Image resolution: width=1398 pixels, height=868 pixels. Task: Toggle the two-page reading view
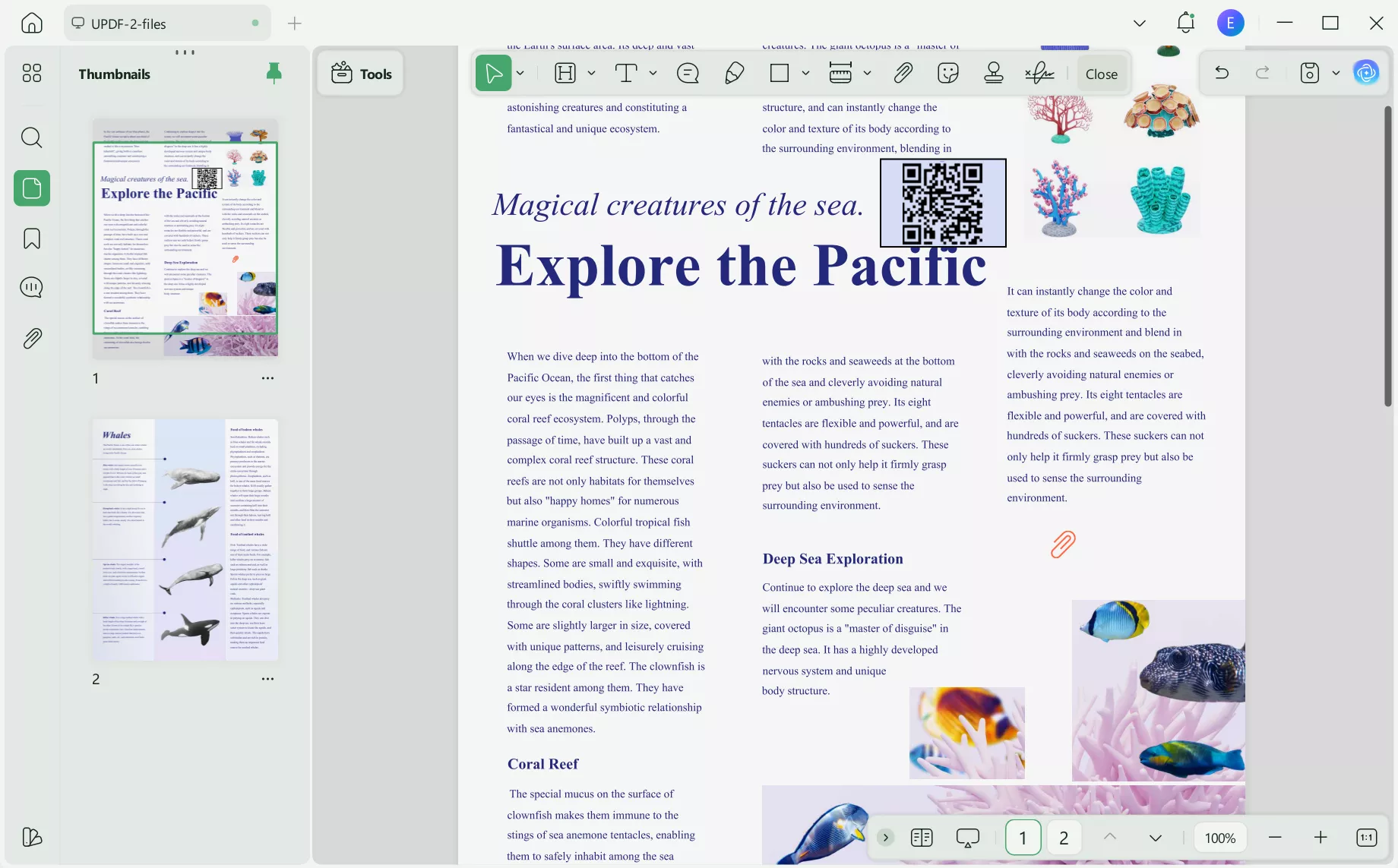[922, 838]
